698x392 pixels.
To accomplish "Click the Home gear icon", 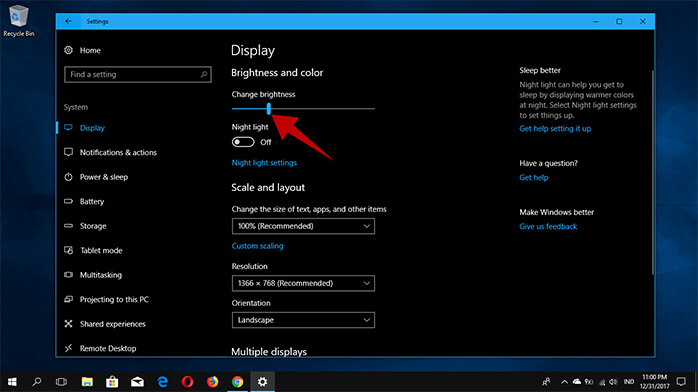I will click(x=68, y=50).
